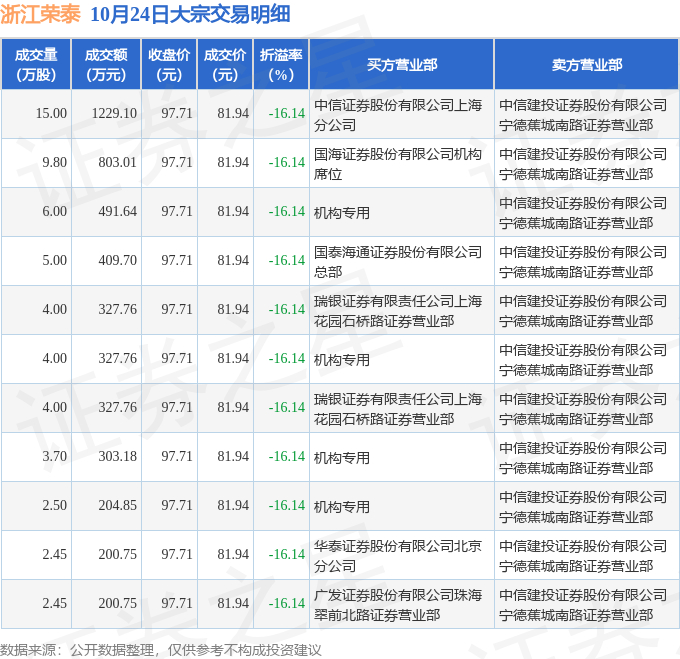
Task: Click the 数据来源 disclaimer footer text
Action: point(160,650)
